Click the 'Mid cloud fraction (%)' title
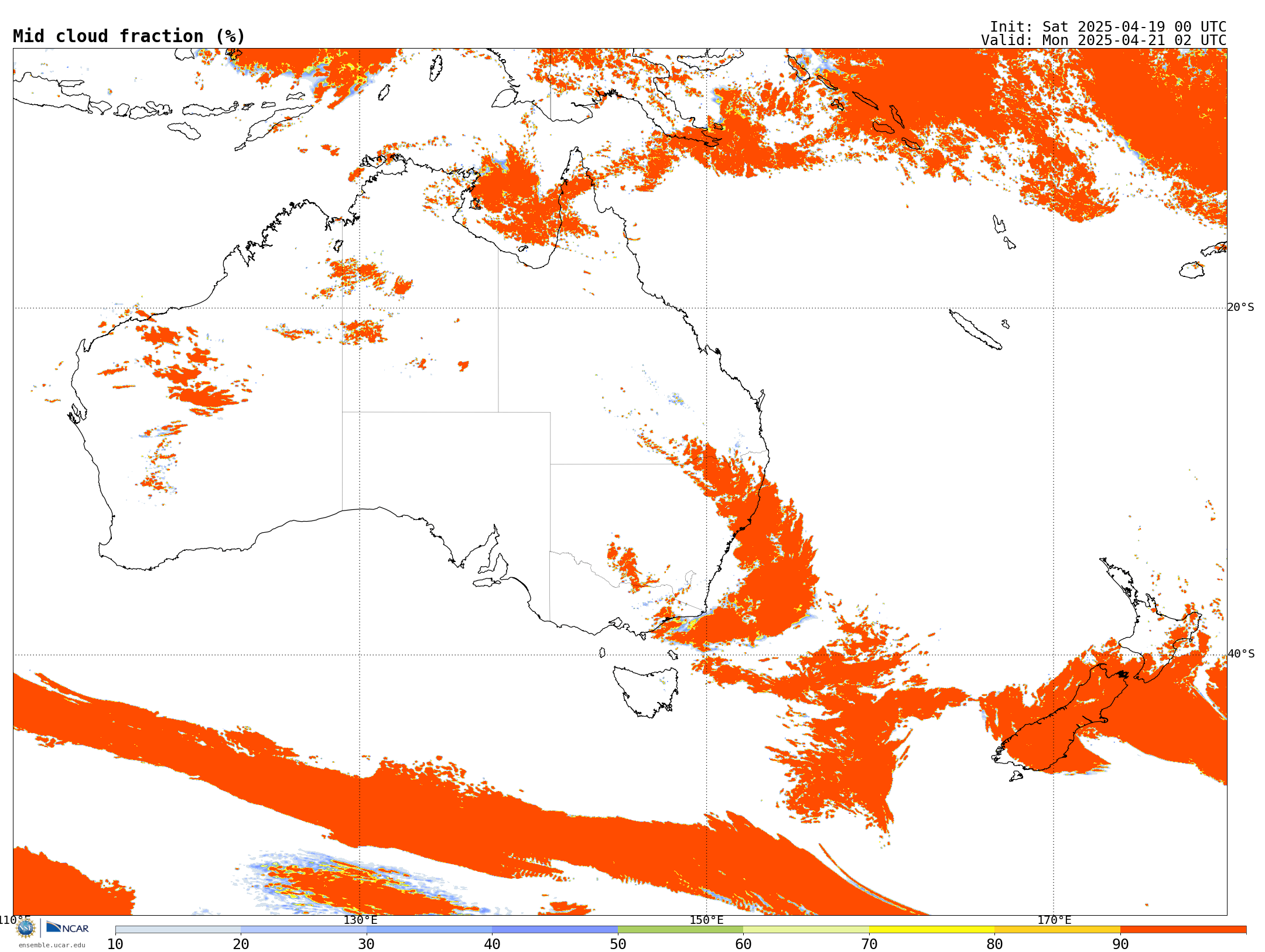The height and width of the screenshot is (952, 1265). [129, 36]
